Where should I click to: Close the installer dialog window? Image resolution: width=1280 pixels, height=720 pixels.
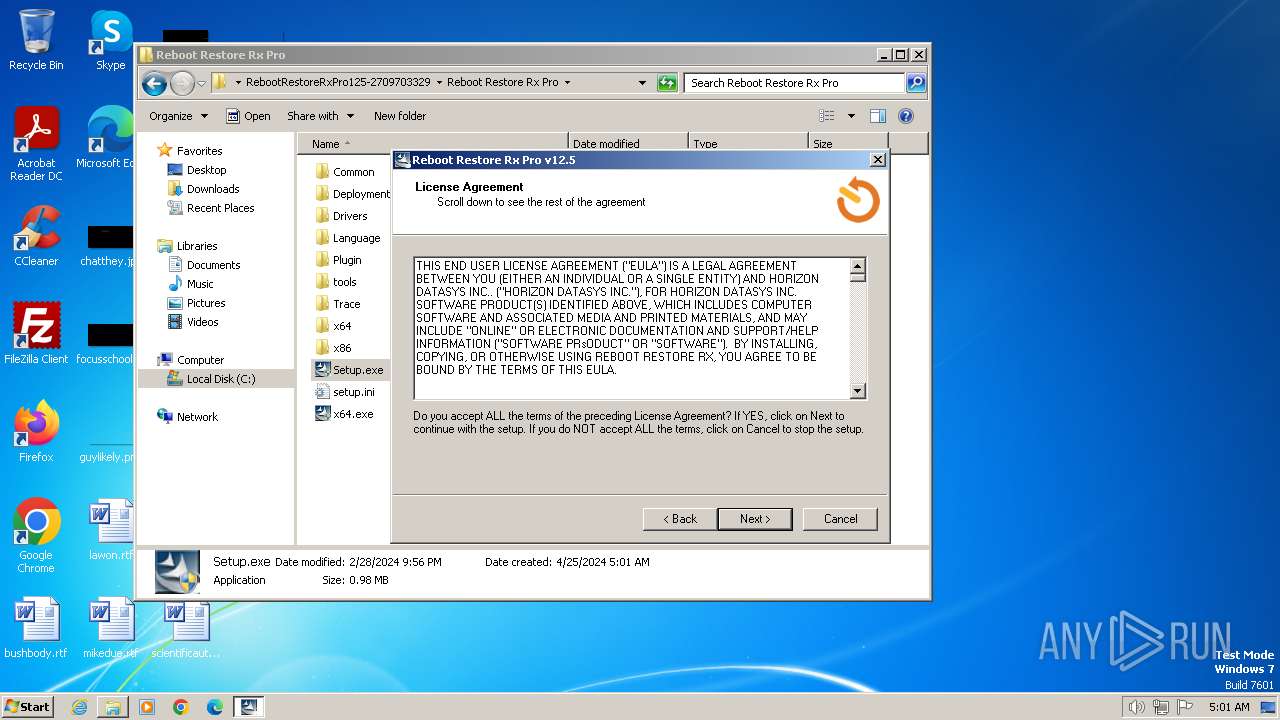877,160
